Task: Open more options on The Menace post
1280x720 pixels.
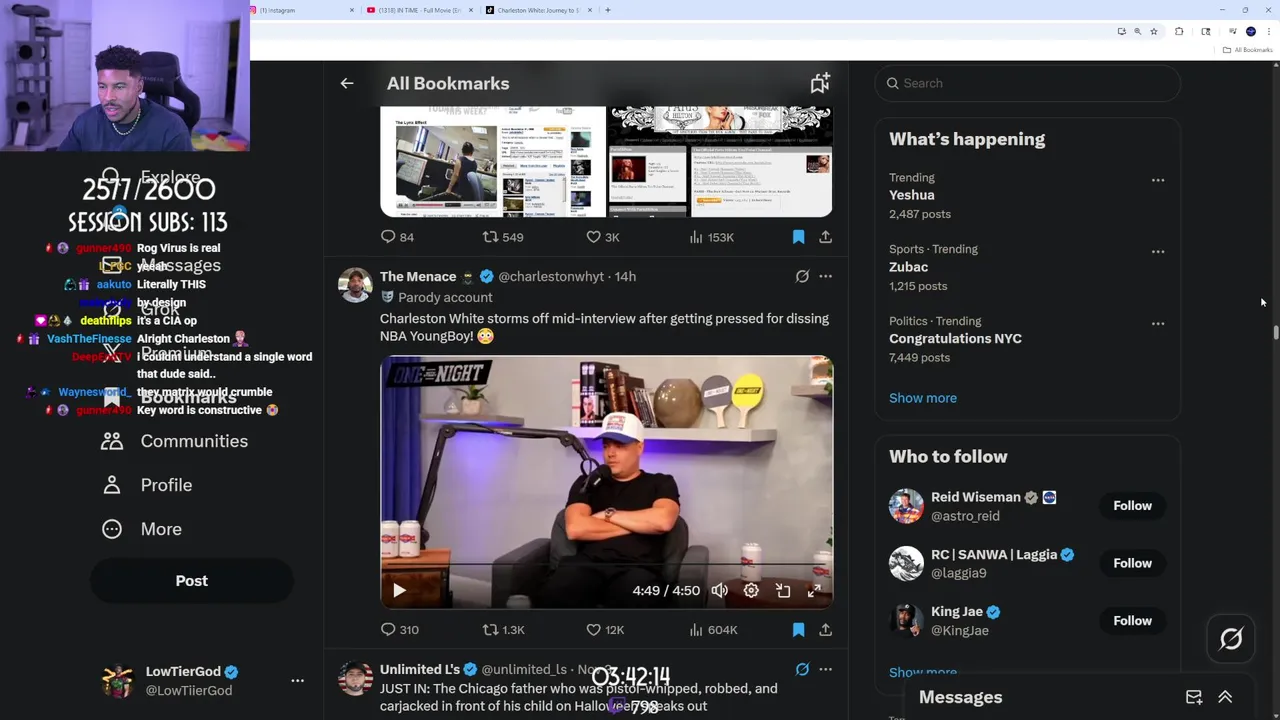Action: [825, 276]
